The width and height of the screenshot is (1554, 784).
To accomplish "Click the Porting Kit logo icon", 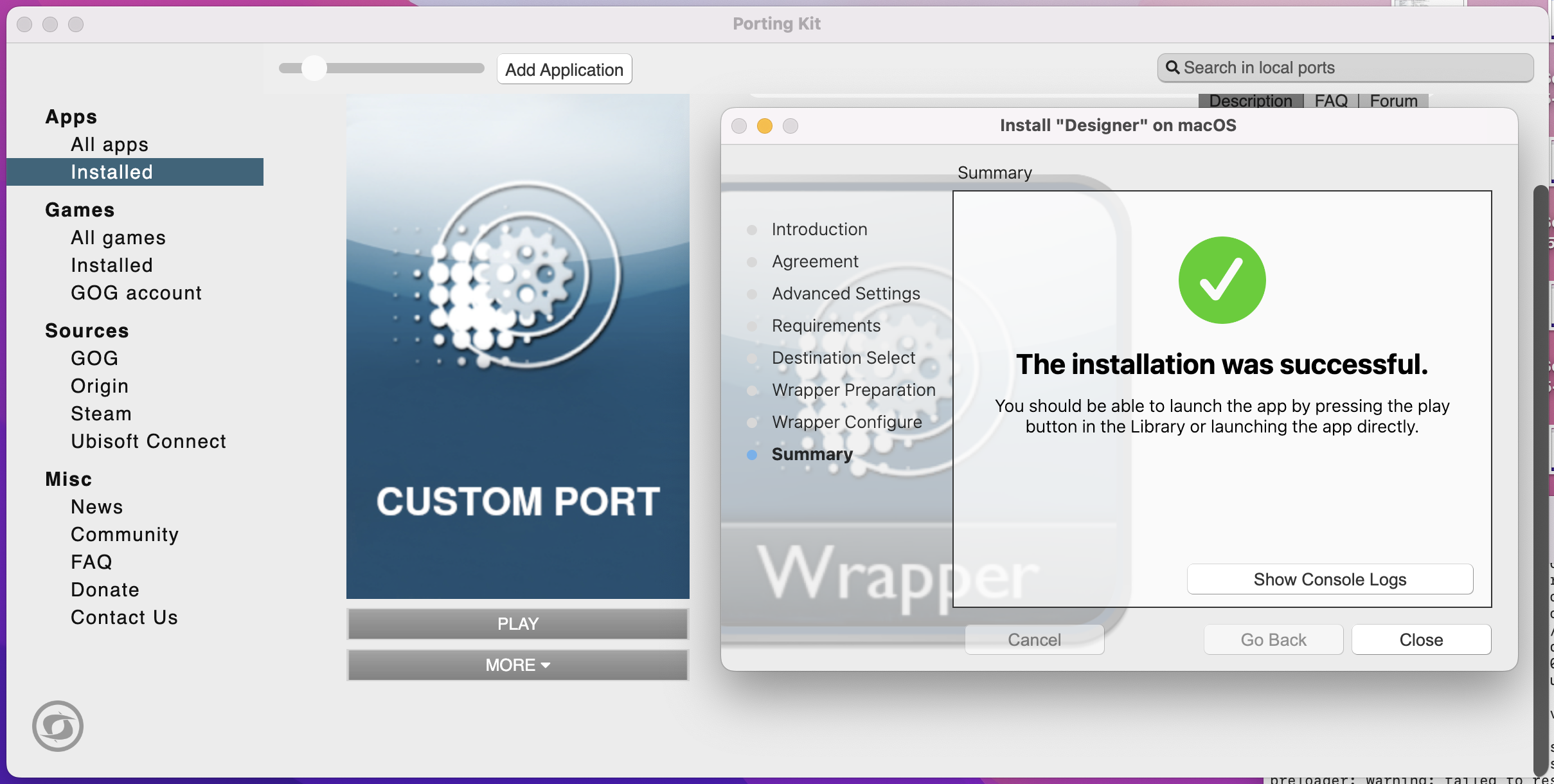I will (58, 726).
